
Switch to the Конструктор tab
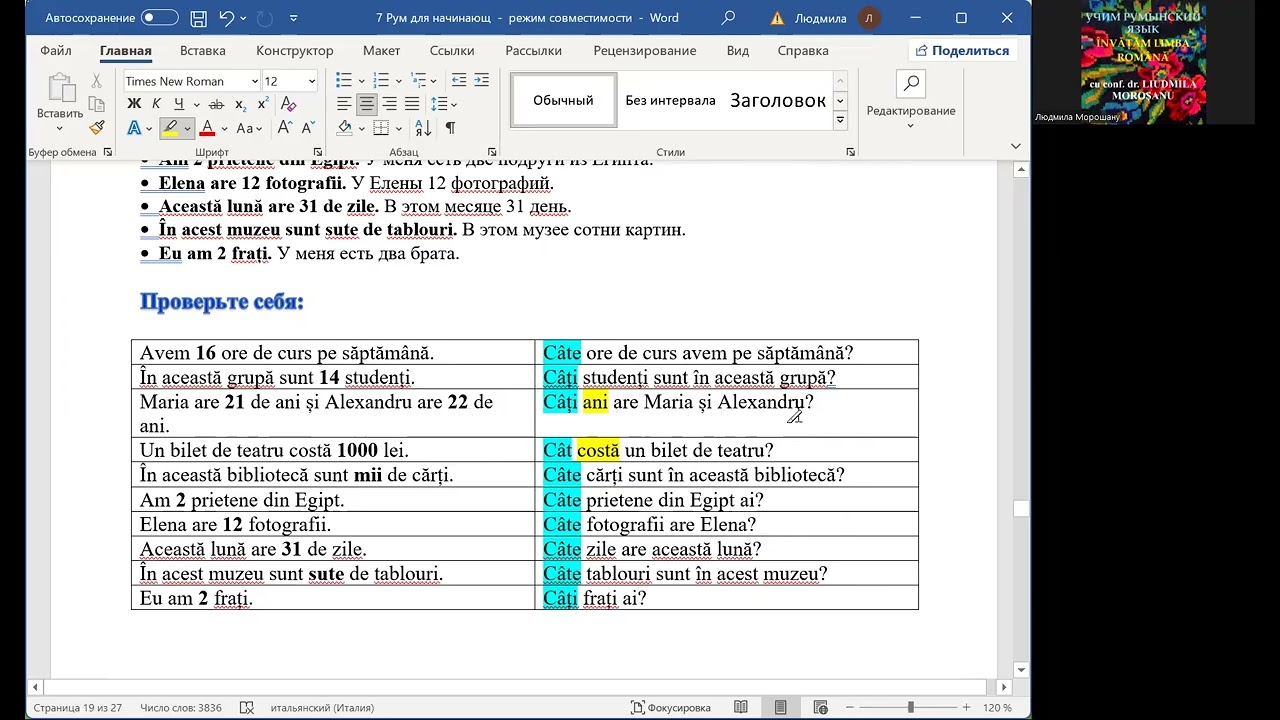pos(295,51)
